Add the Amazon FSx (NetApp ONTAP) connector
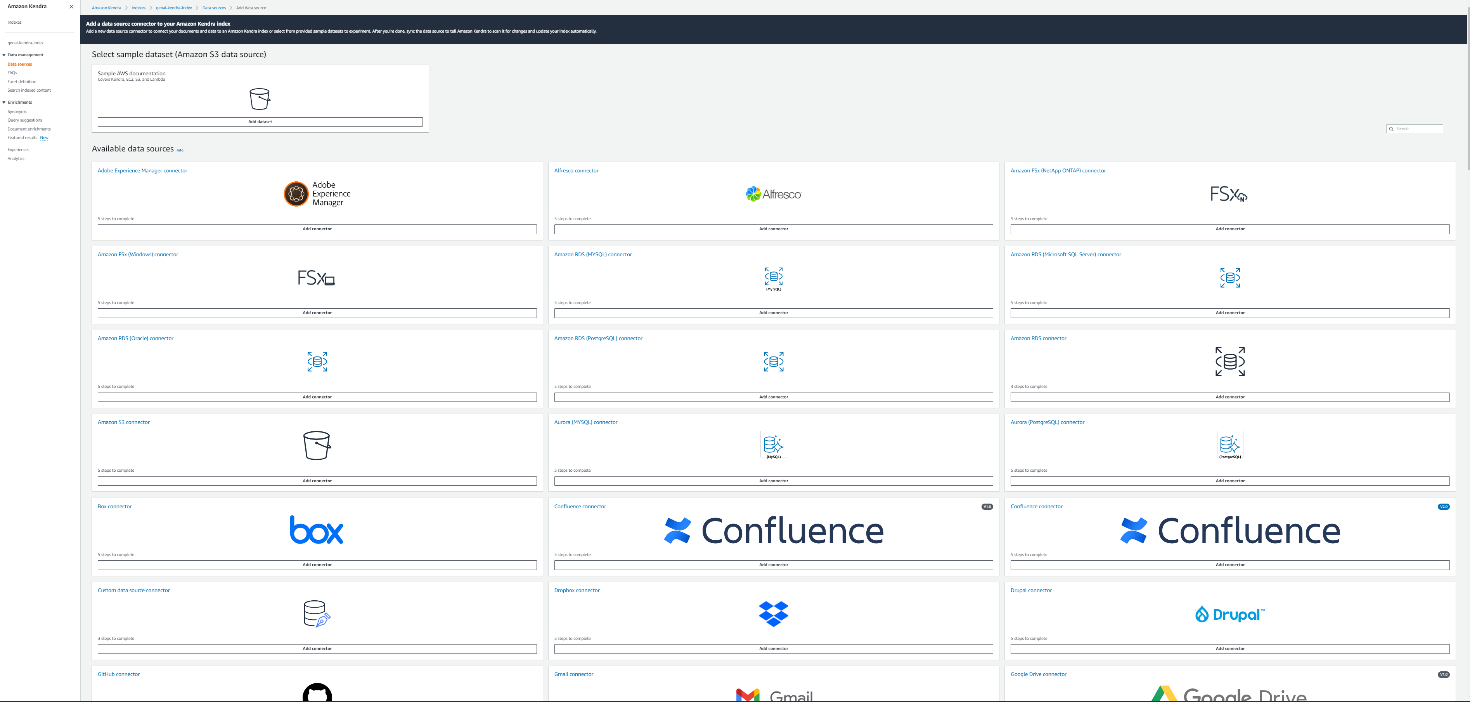The image size is (1470, 702). 1229,229
